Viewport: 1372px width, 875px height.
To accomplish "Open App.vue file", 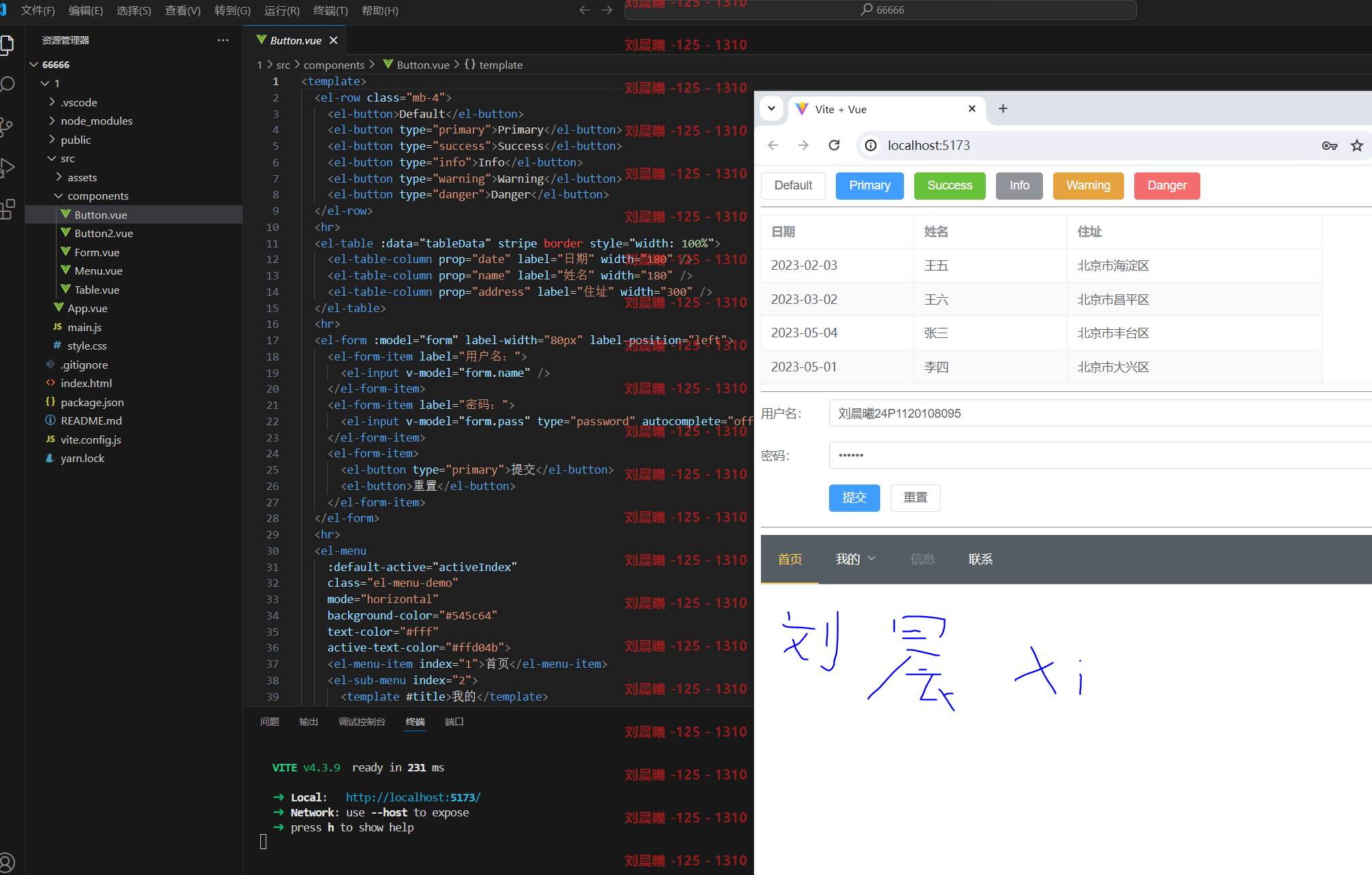I will click(87, 308).
